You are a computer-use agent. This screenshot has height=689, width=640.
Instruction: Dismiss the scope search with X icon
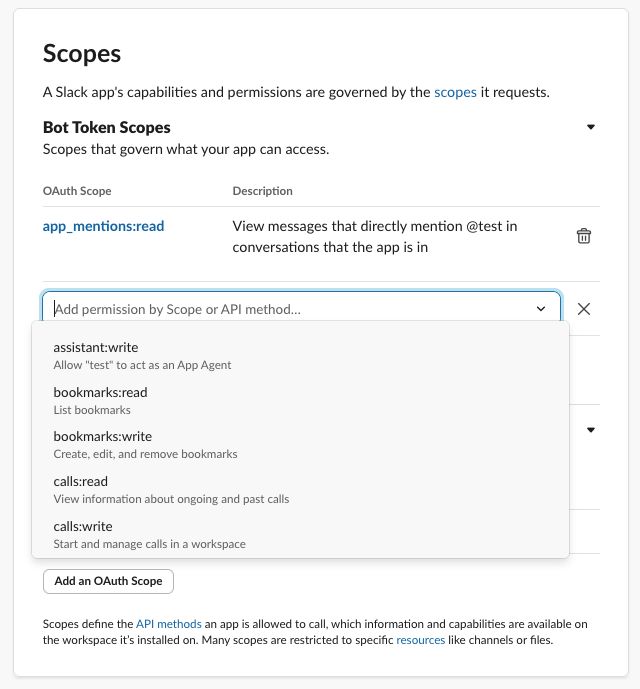(x=584, y=309)
